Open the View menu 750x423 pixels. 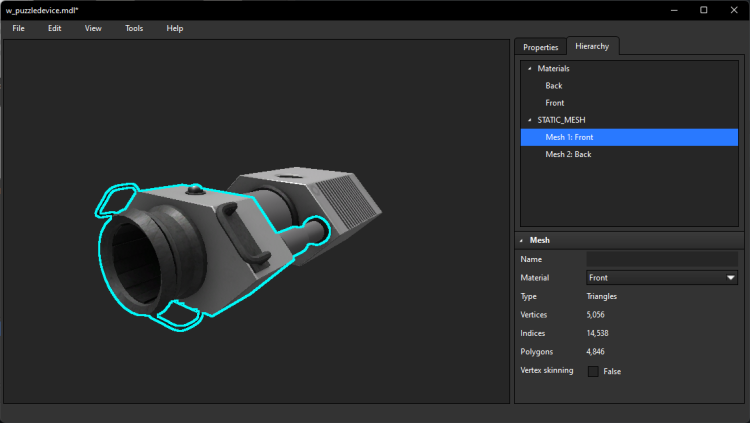(93, 28)
